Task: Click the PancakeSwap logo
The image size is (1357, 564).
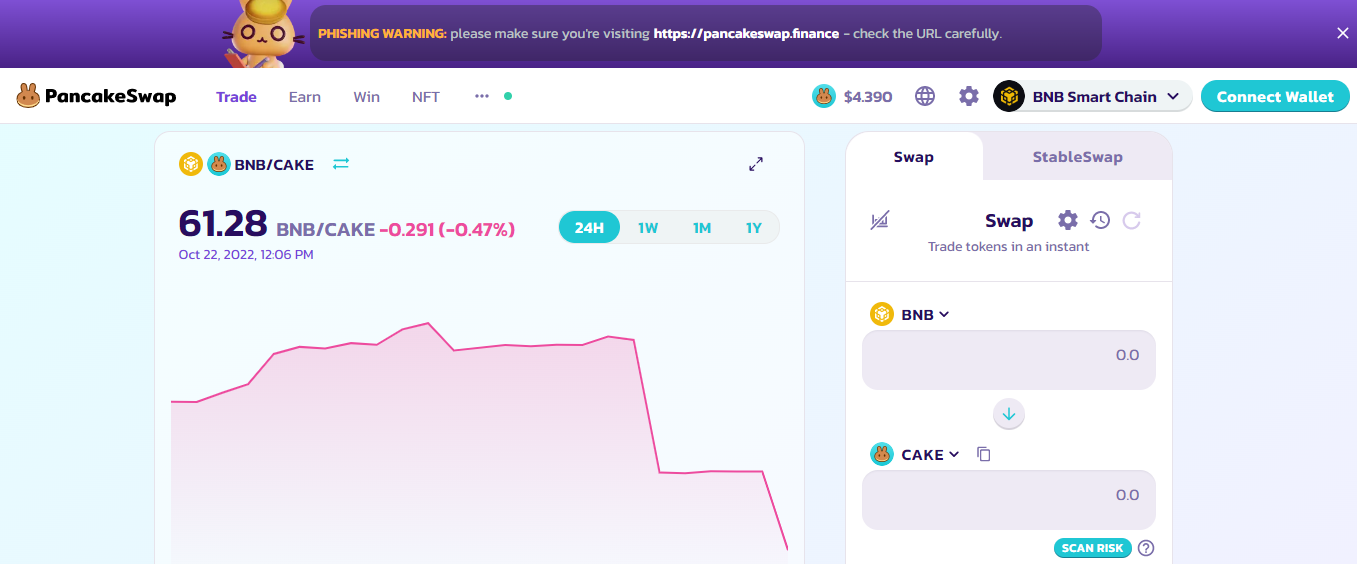Action: [96, 97]
